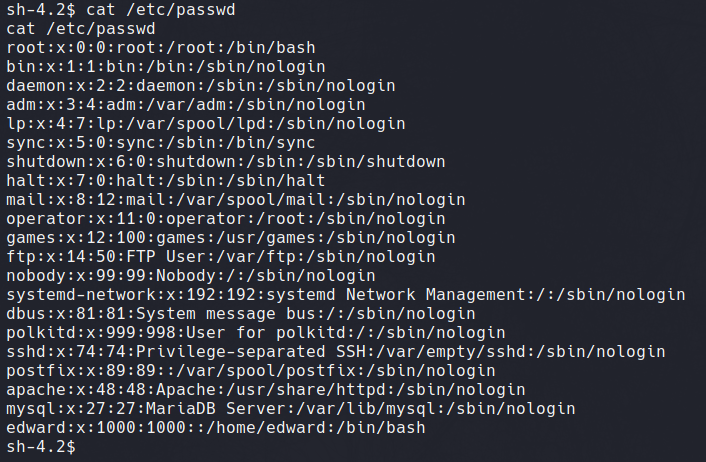
Task: Click the mail user line
Action: 236,199
